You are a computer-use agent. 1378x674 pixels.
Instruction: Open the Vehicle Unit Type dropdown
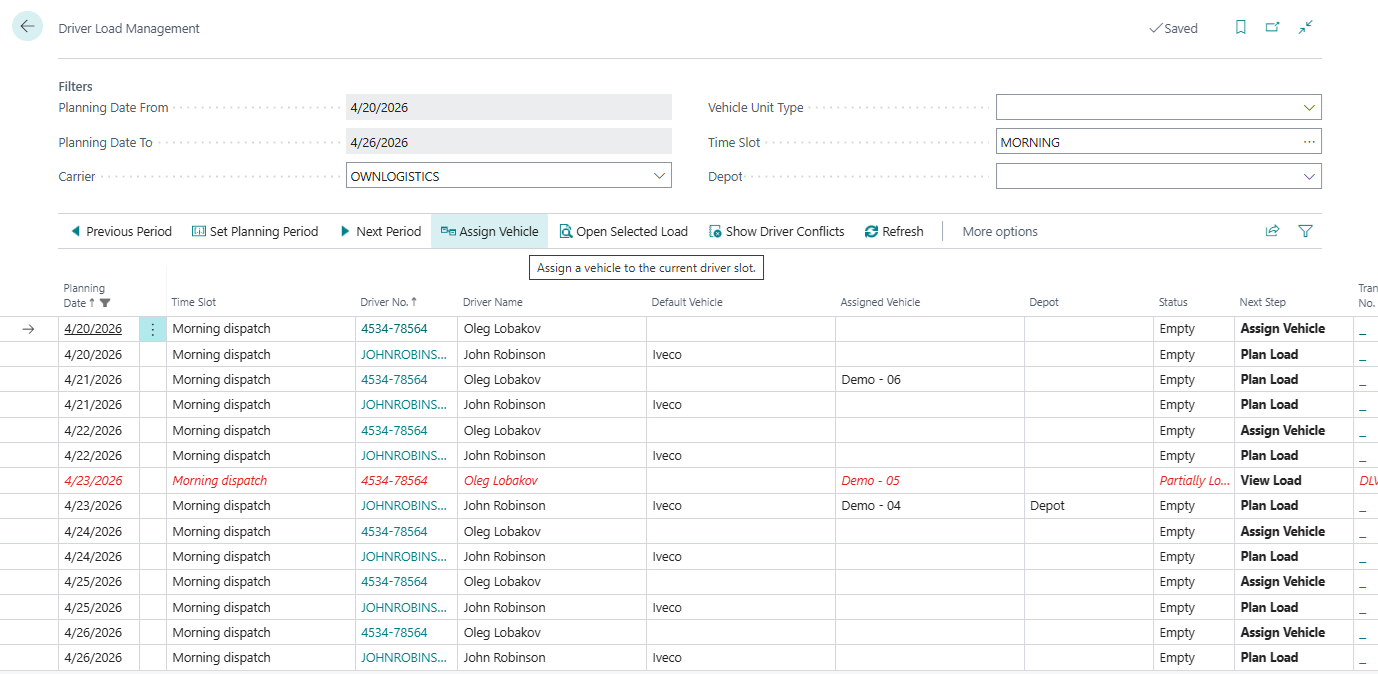pos(1310,107)
